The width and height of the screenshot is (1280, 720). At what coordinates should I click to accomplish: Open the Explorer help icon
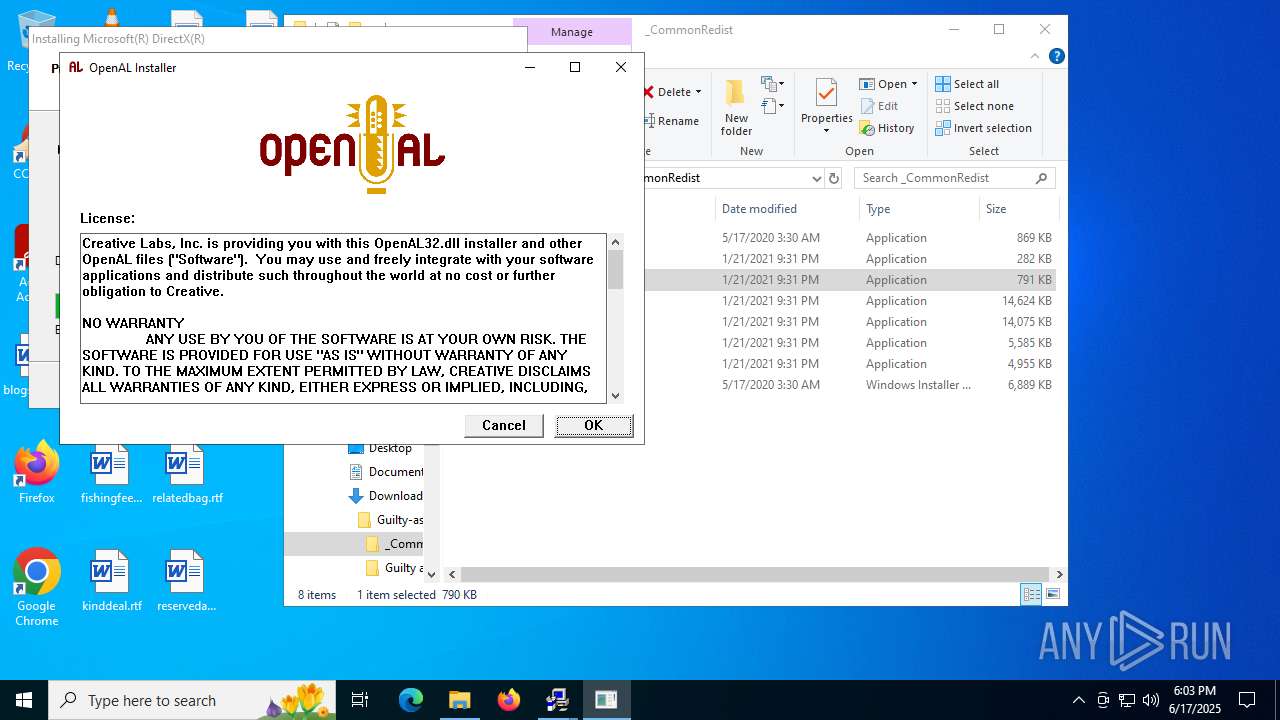(x=1056, y=57)
